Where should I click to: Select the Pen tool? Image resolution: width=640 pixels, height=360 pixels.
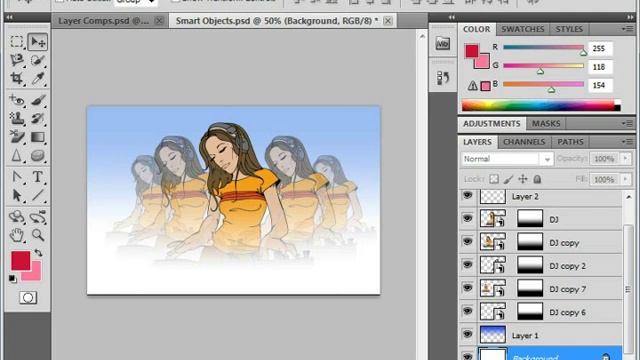pyautogui.click(x=17, y=177)
